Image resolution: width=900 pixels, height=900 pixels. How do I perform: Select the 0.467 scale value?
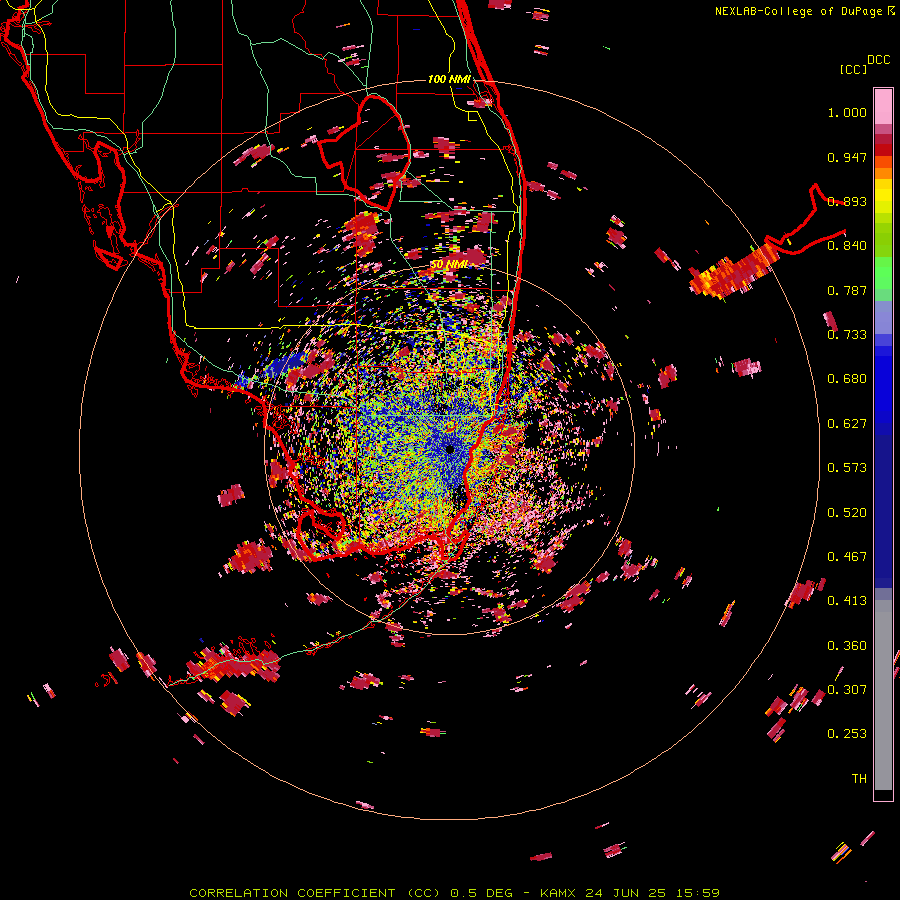(847, 557)
